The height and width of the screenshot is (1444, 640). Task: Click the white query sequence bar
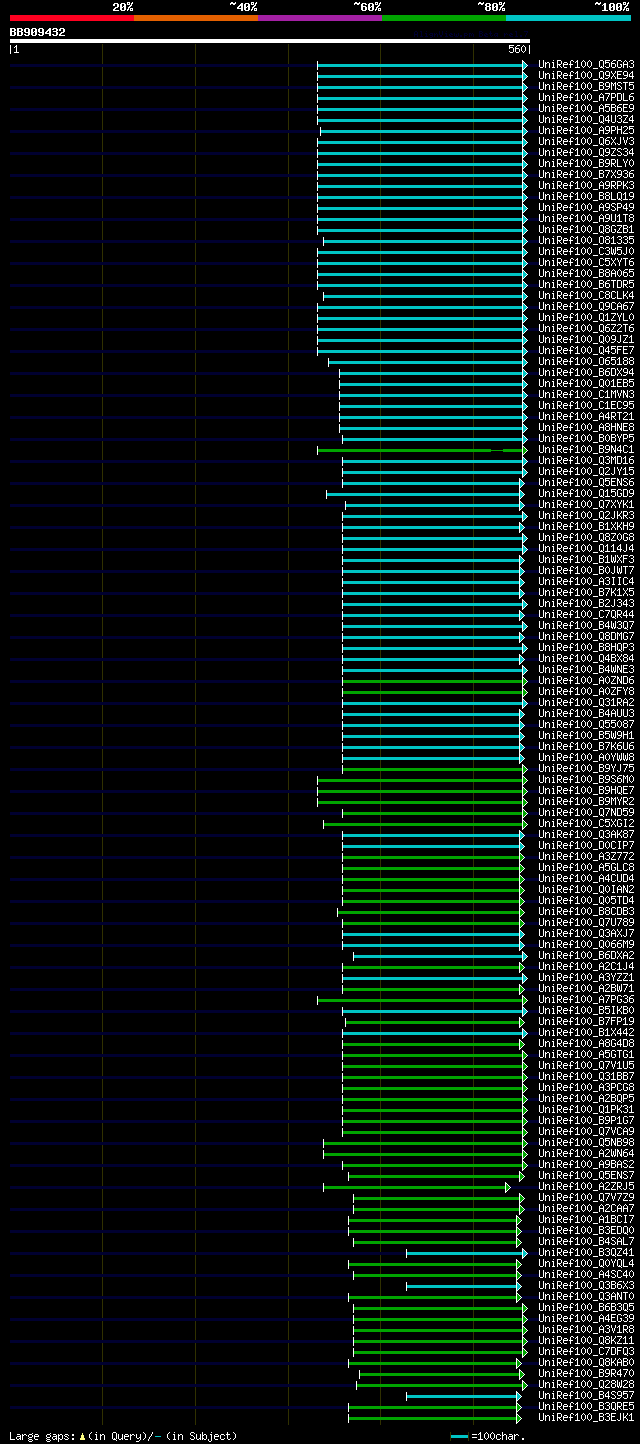[x=270, y=41]
